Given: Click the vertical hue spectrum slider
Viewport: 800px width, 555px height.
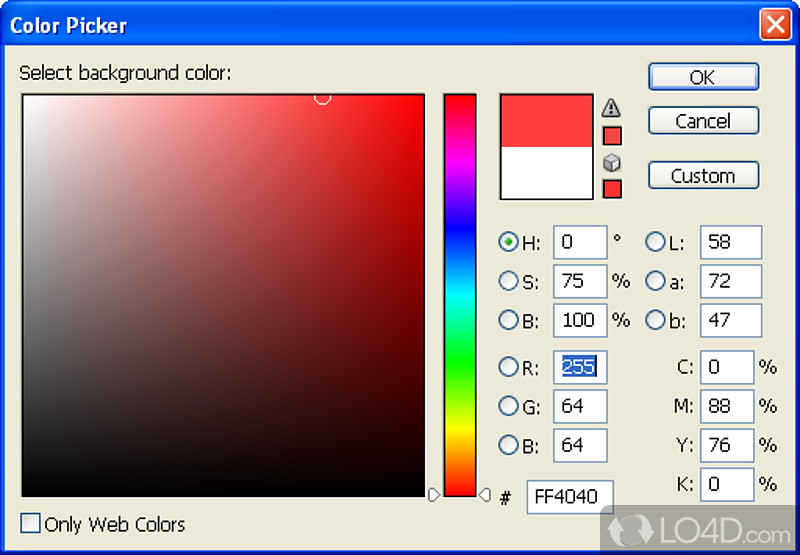Looking at the screenshot, I should (x=460, y=295).
